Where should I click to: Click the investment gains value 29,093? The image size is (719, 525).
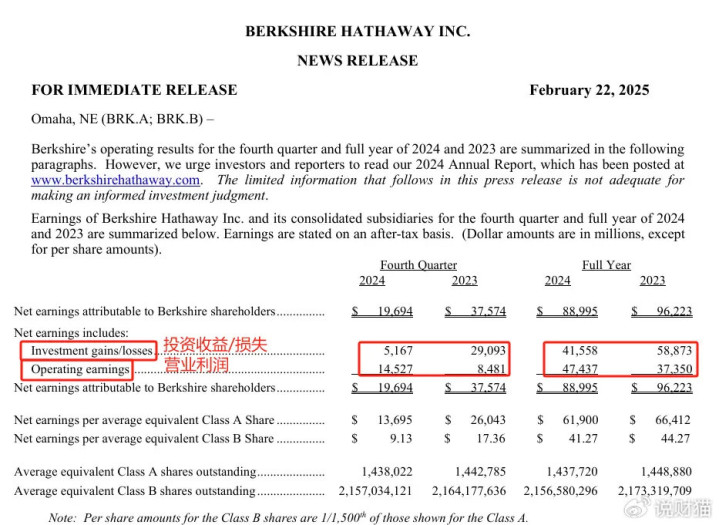(x=488, y=351)
